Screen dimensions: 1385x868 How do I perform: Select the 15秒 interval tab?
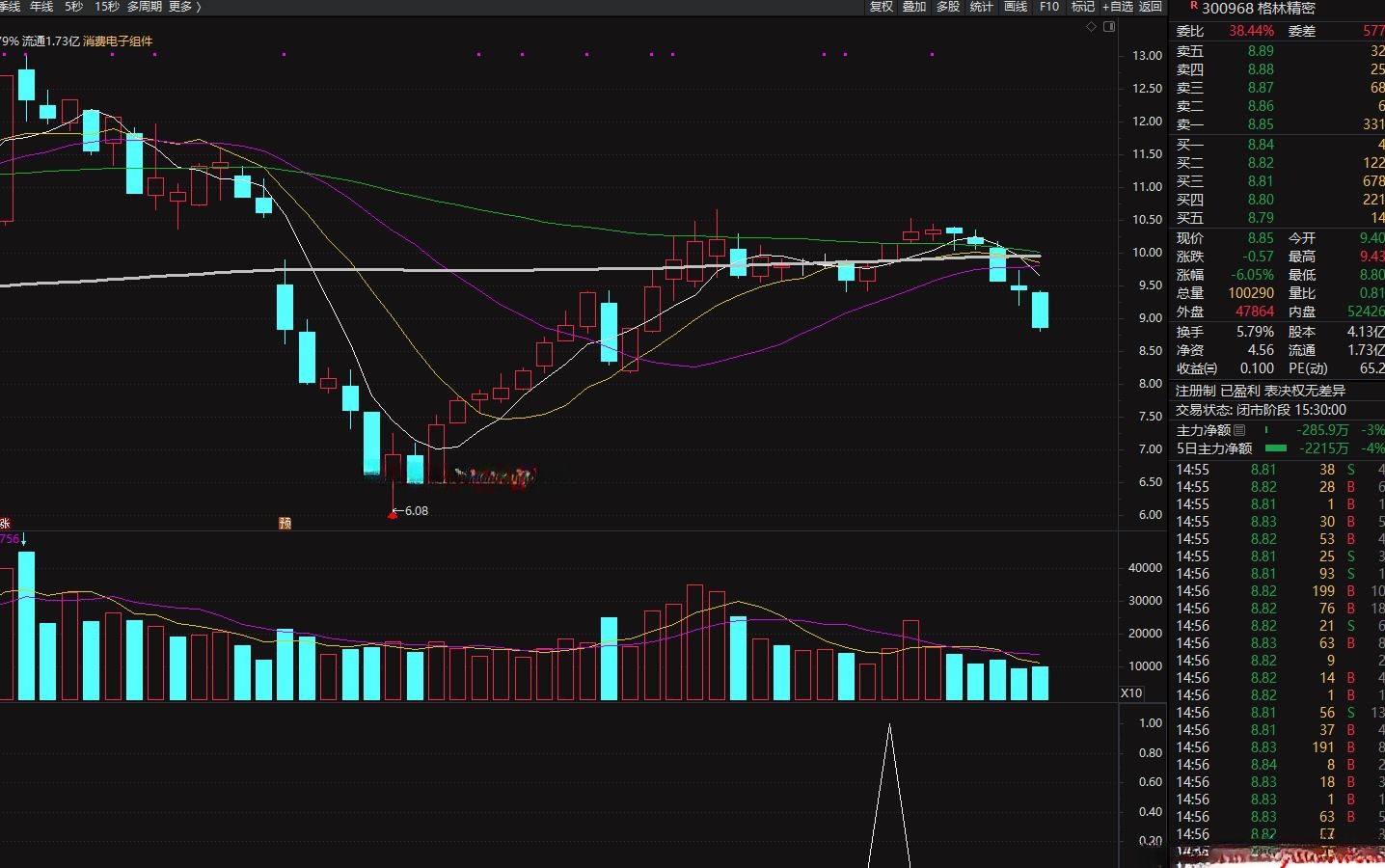[106, 7]
